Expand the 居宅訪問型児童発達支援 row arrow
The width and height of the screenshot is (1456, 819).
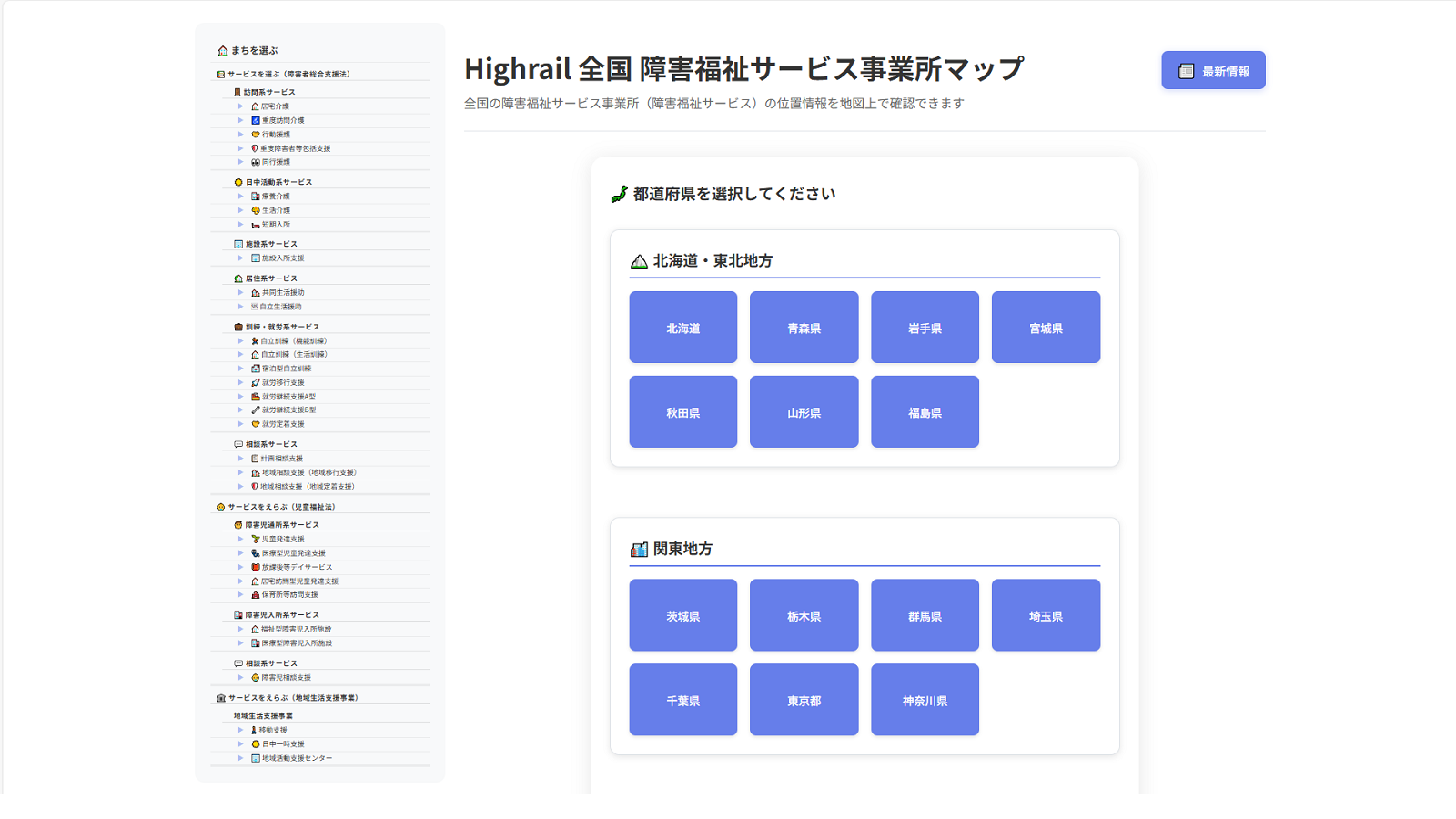240,581
